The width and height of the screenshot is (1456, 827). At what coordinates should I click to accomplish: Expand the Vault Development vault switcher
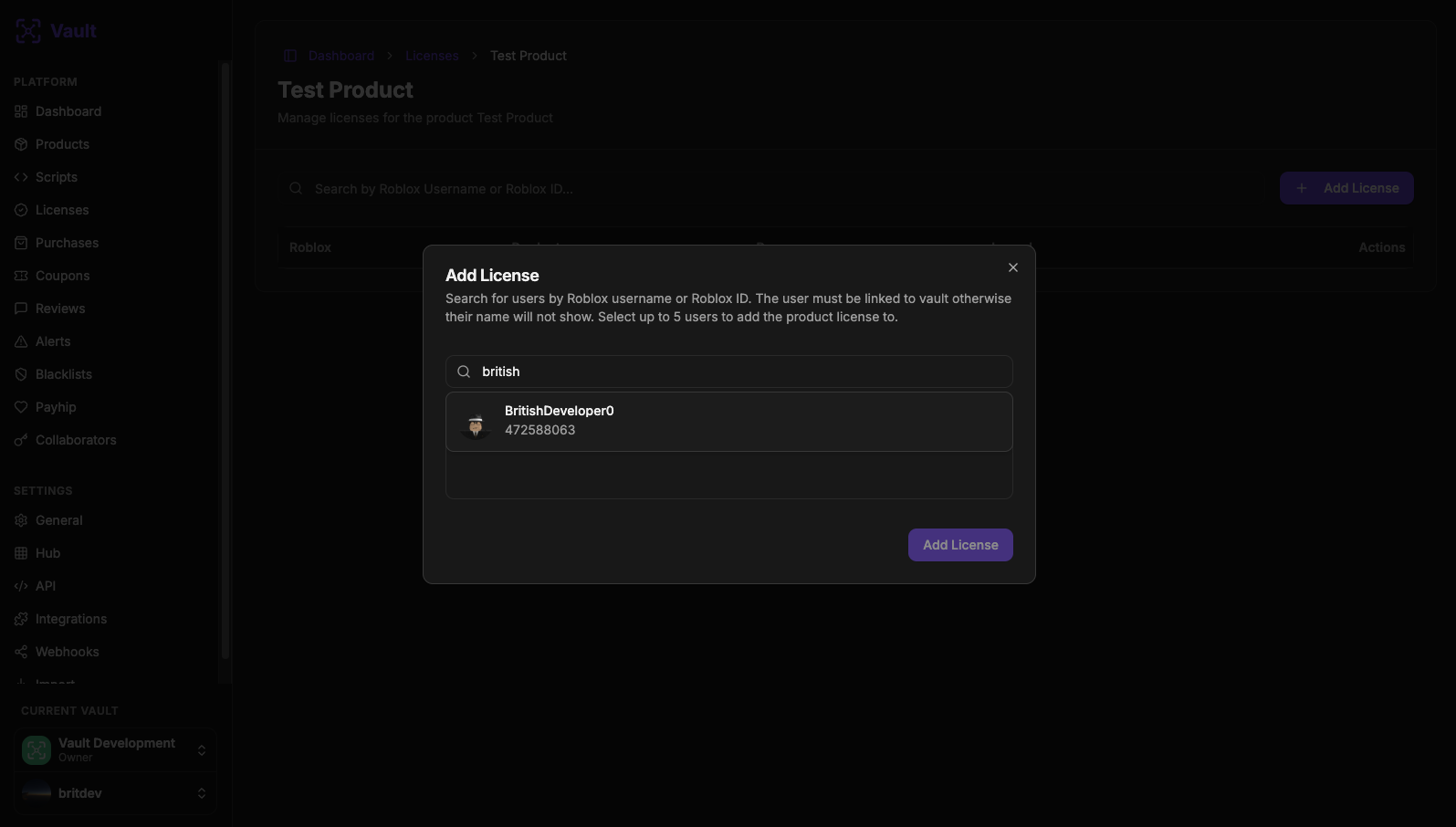(x=115, y=749)
